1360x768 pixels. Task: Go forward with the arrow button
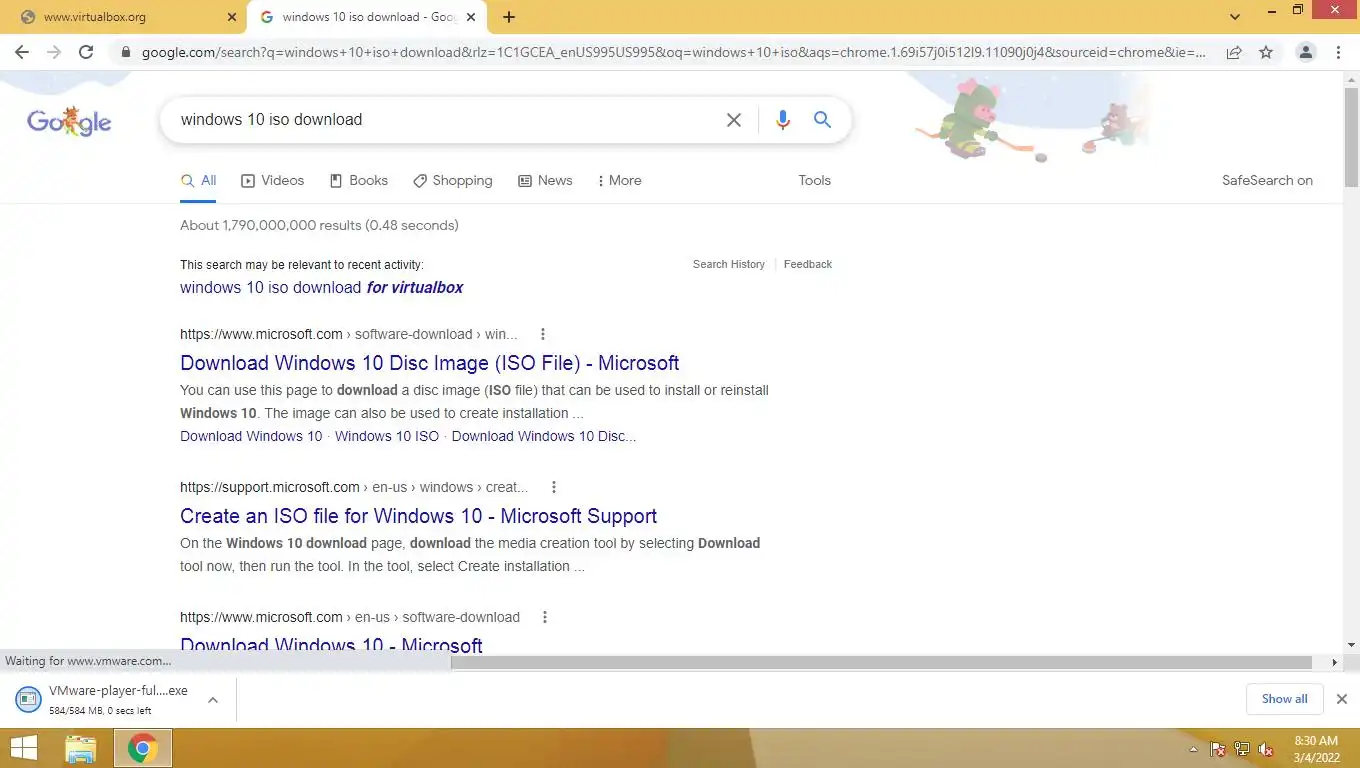54,52
